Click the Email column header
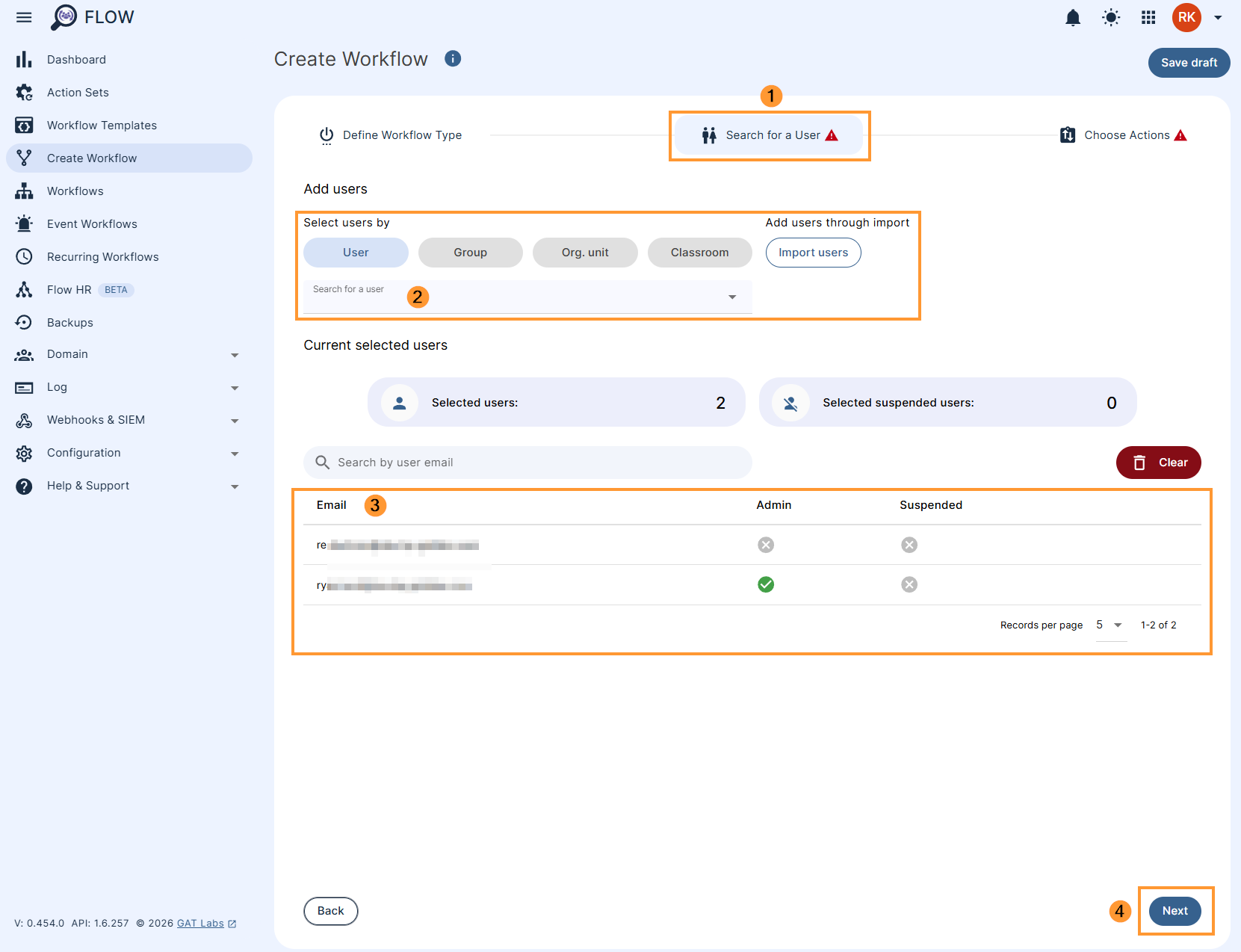The image size is (1241, 952). click(331, 505)
